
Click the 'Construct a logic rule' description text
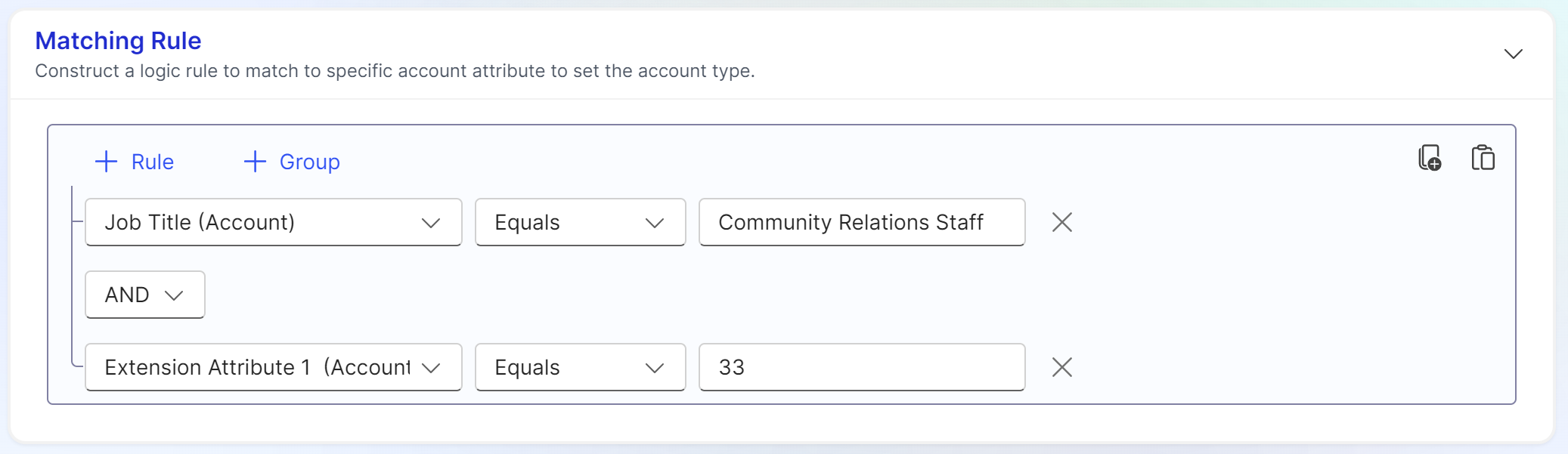tap(395, 71)
